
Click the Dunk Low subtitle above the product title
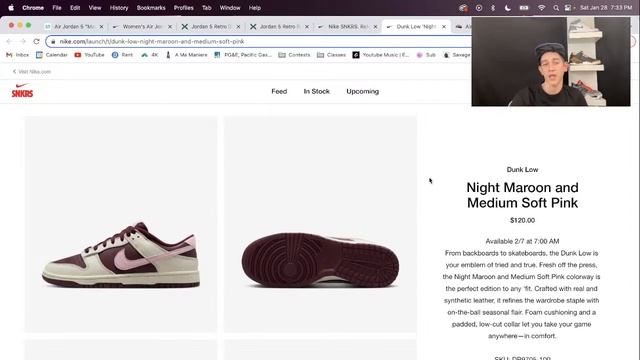(522, 169)
